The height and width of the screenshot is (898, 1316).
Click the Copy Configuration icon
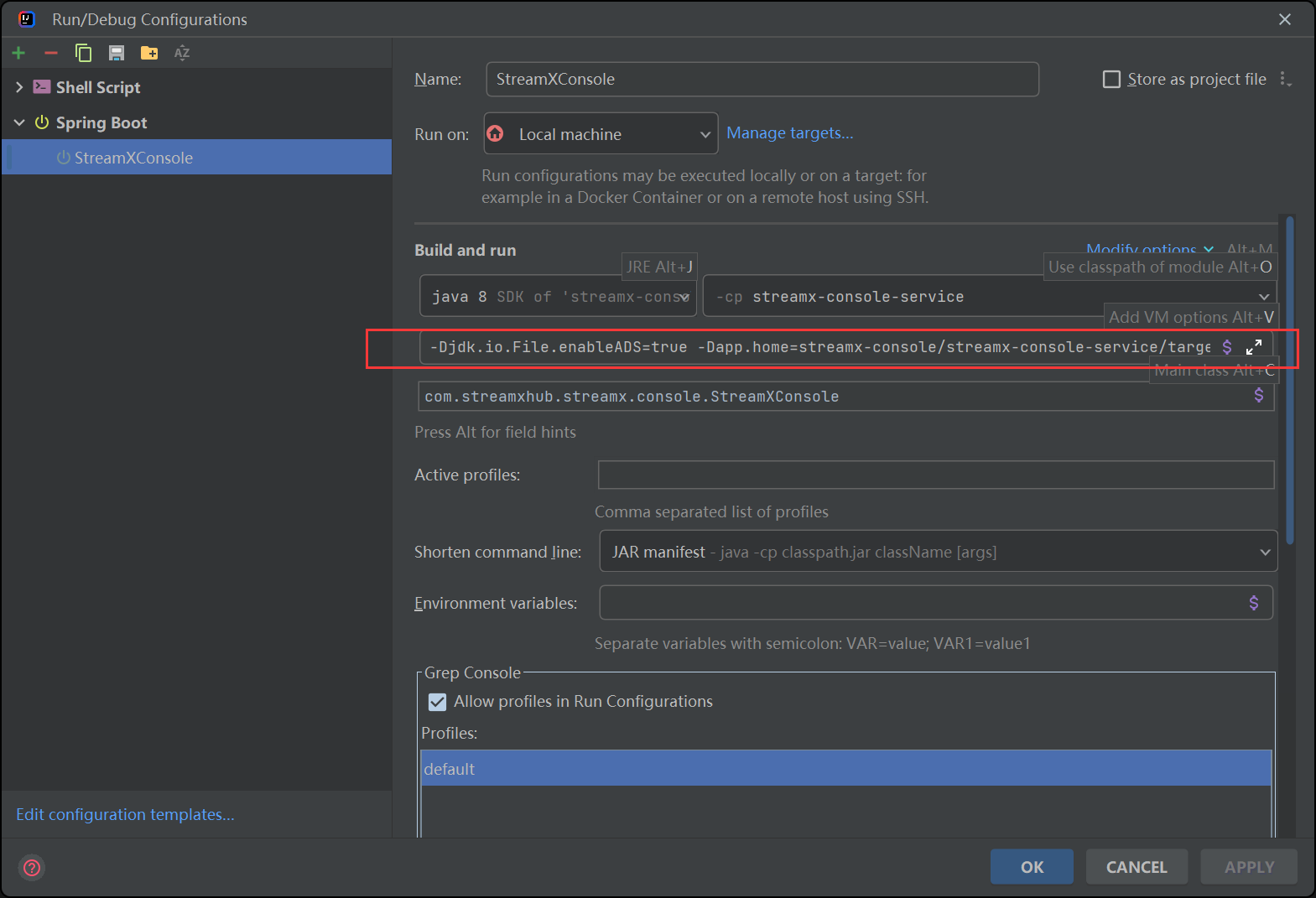[x=83, y=53]
